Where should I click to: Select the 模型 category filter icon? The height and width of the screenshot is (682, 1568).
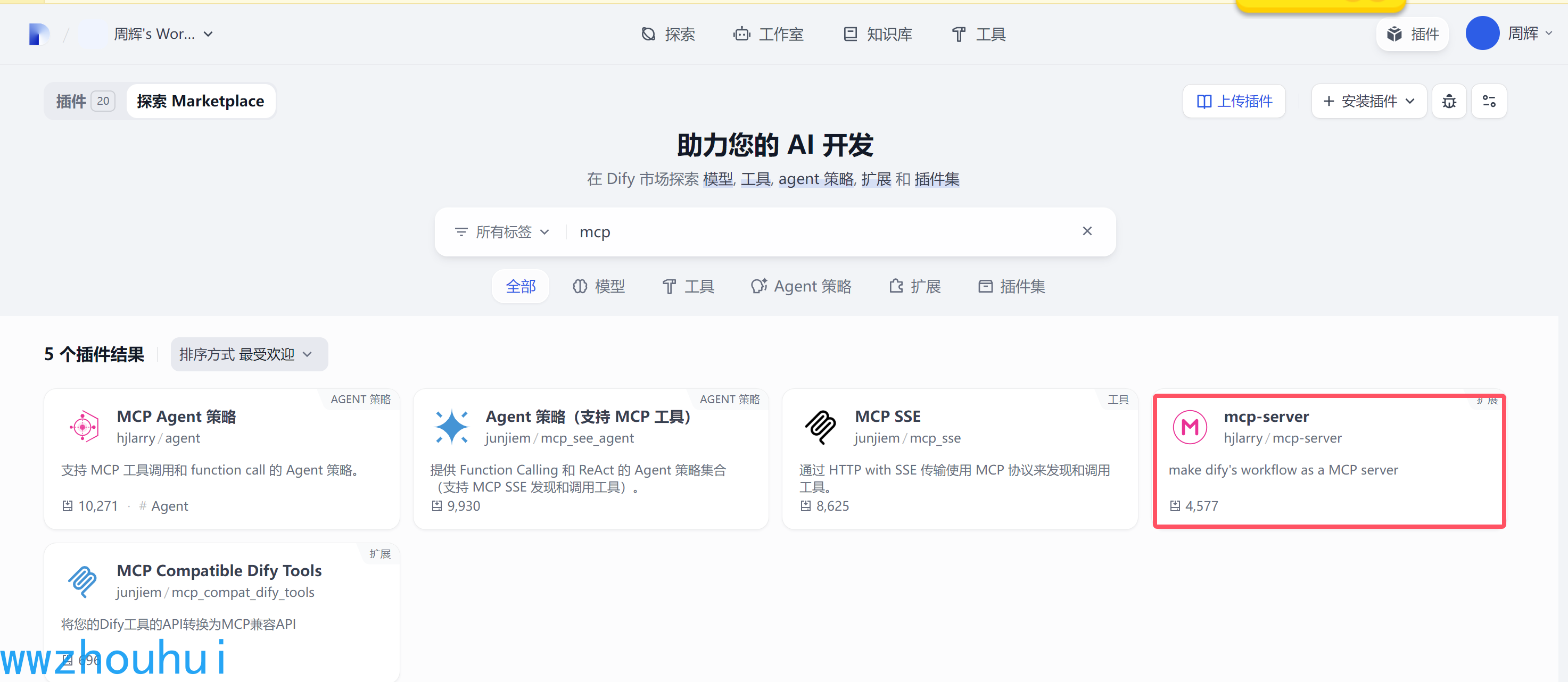(x=580, y=286)
